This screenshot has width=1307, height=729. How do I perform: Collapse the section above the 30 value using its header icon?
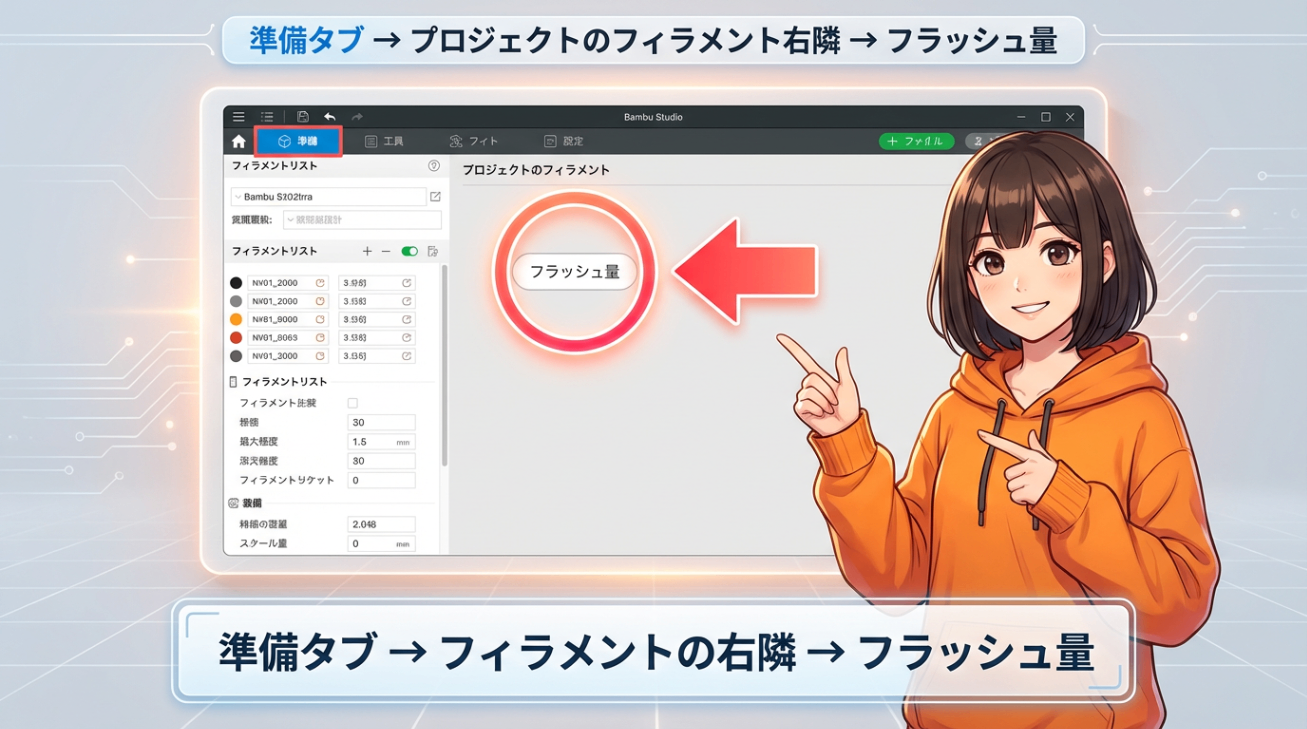click(234, 382)
